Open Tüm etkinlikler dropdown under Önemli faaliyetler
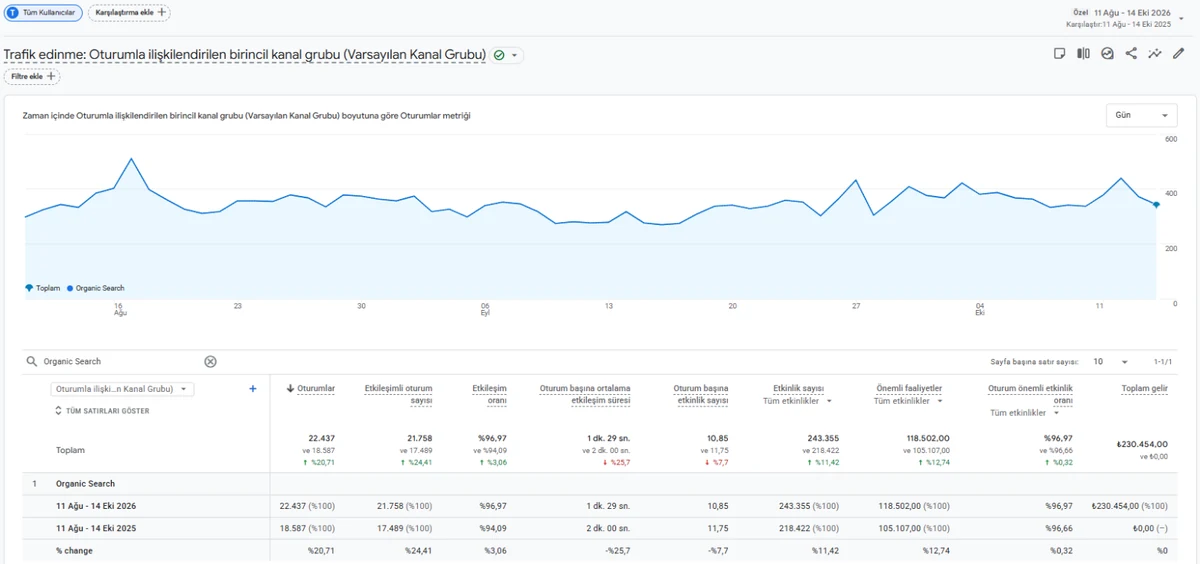Image resolution: width=1200 pixels, height=564 pixels. pos(909,401)
